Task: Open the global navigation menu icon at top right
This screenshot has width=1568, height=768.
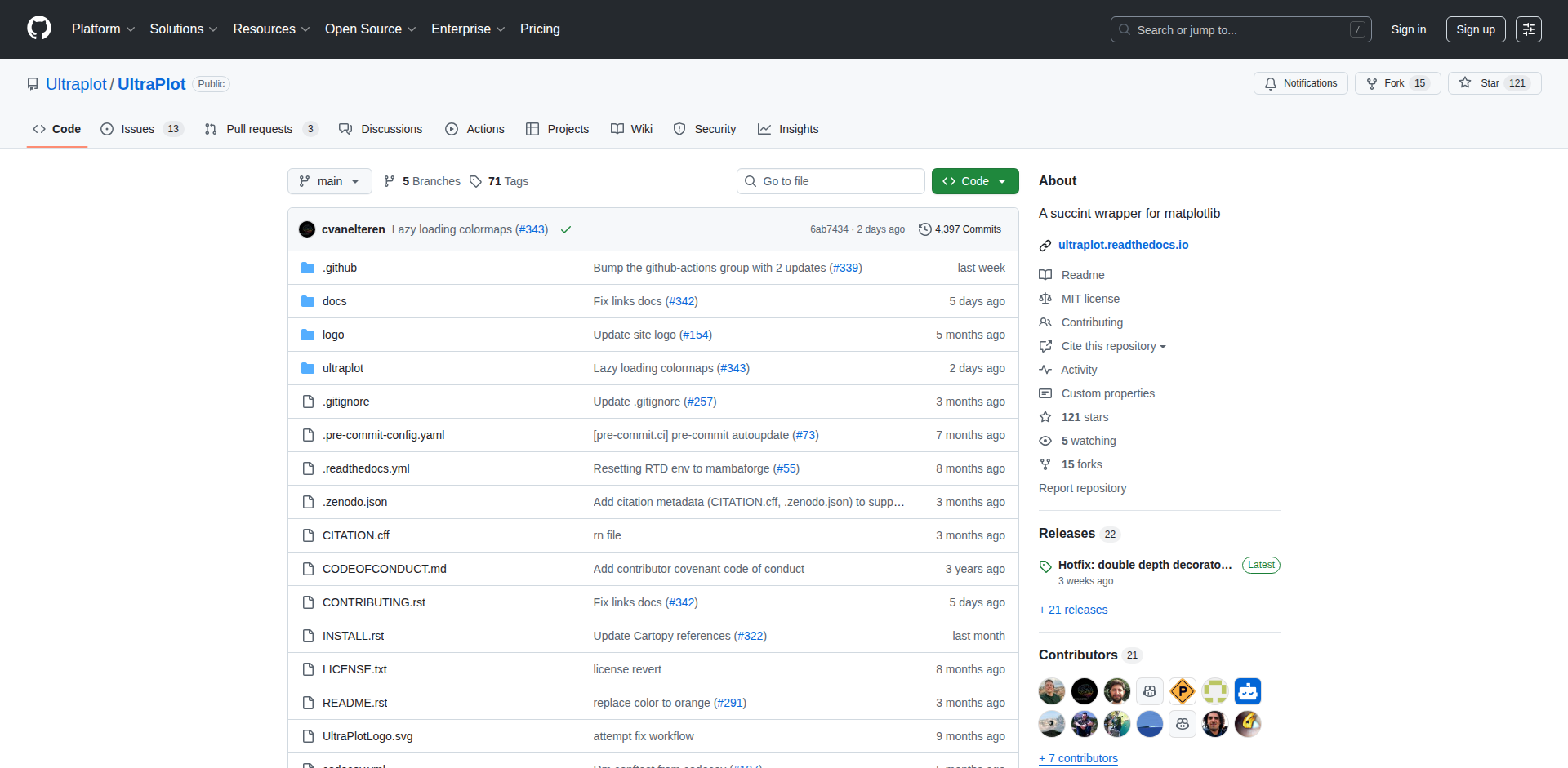Action: [1529, 29]
